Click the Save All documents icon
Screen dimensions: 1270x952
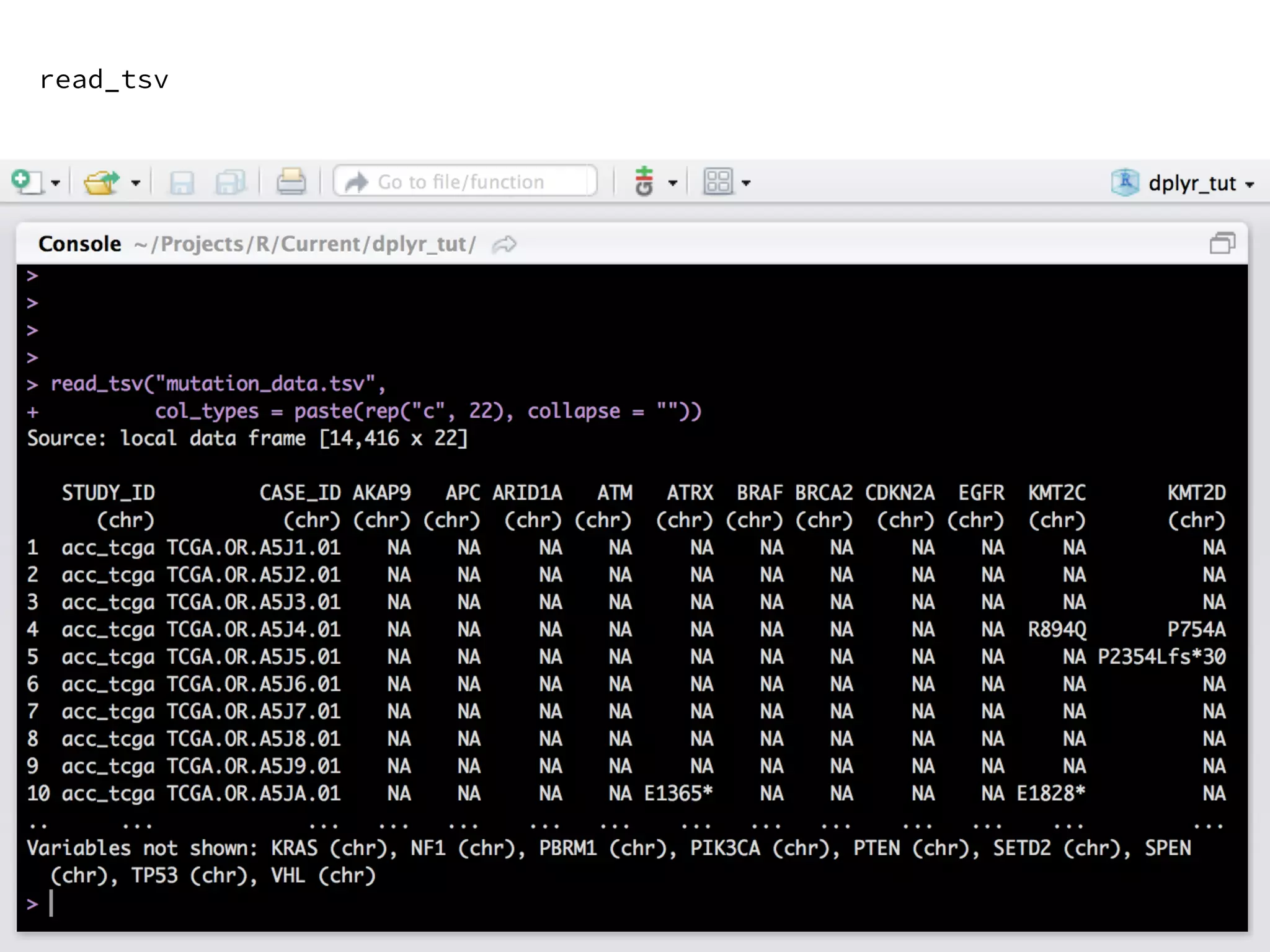coord(231,182)
